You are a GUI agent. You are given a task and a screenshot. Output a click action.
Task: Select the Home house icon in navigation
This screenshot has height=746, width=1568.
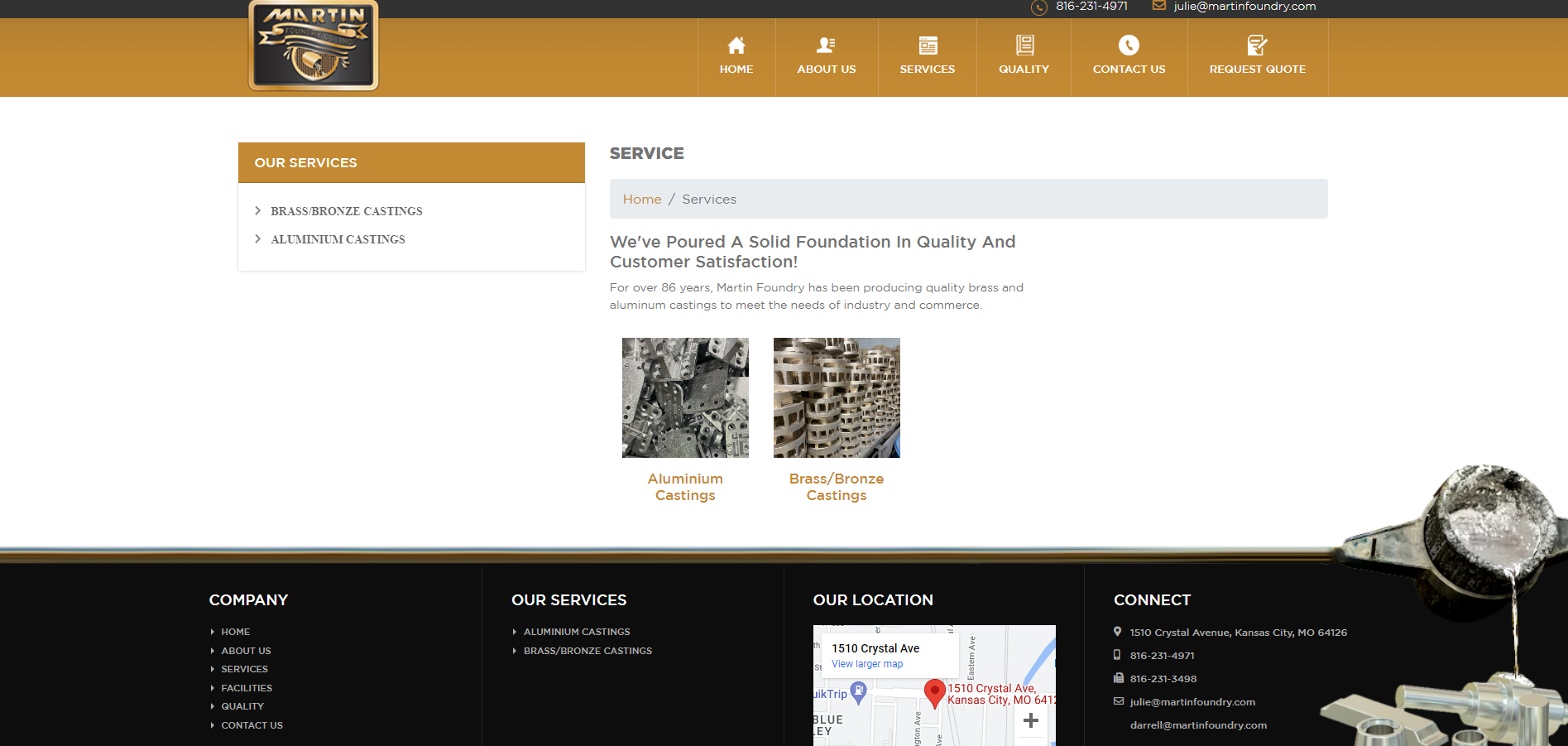736,46
